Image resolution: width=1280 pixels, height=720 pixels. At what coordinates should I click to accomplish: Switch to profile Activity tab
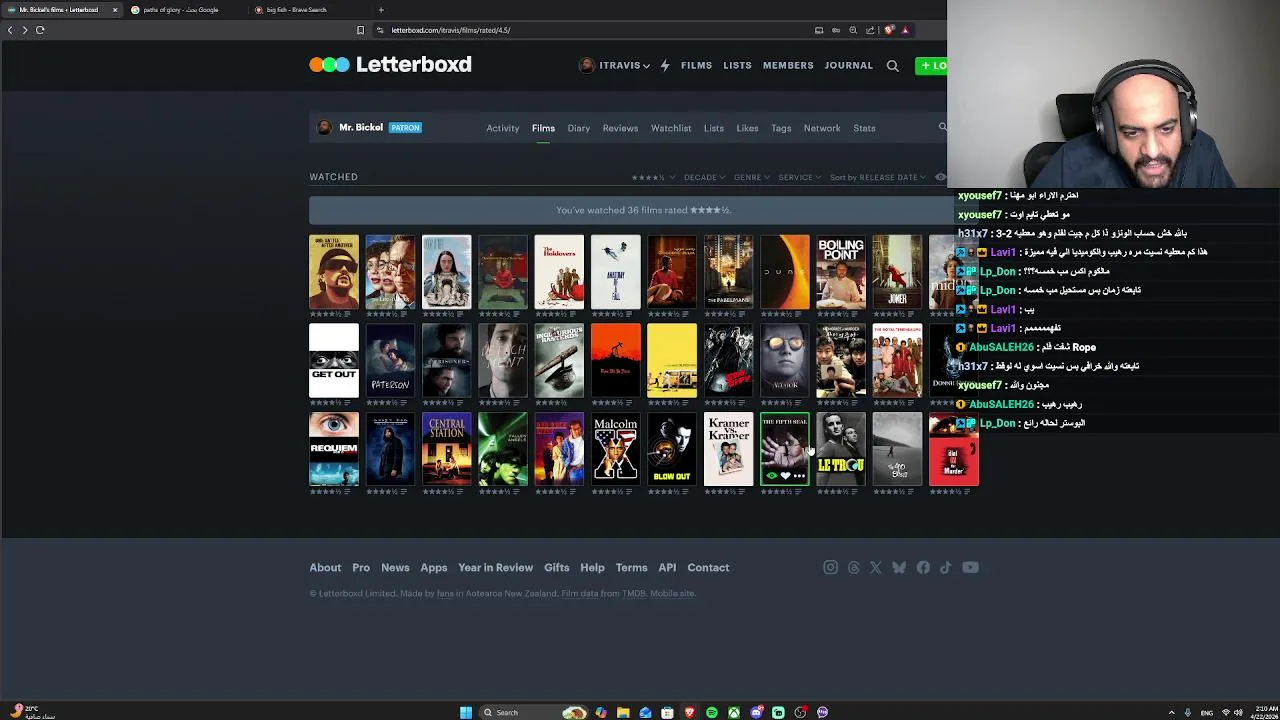click(502, 128)
